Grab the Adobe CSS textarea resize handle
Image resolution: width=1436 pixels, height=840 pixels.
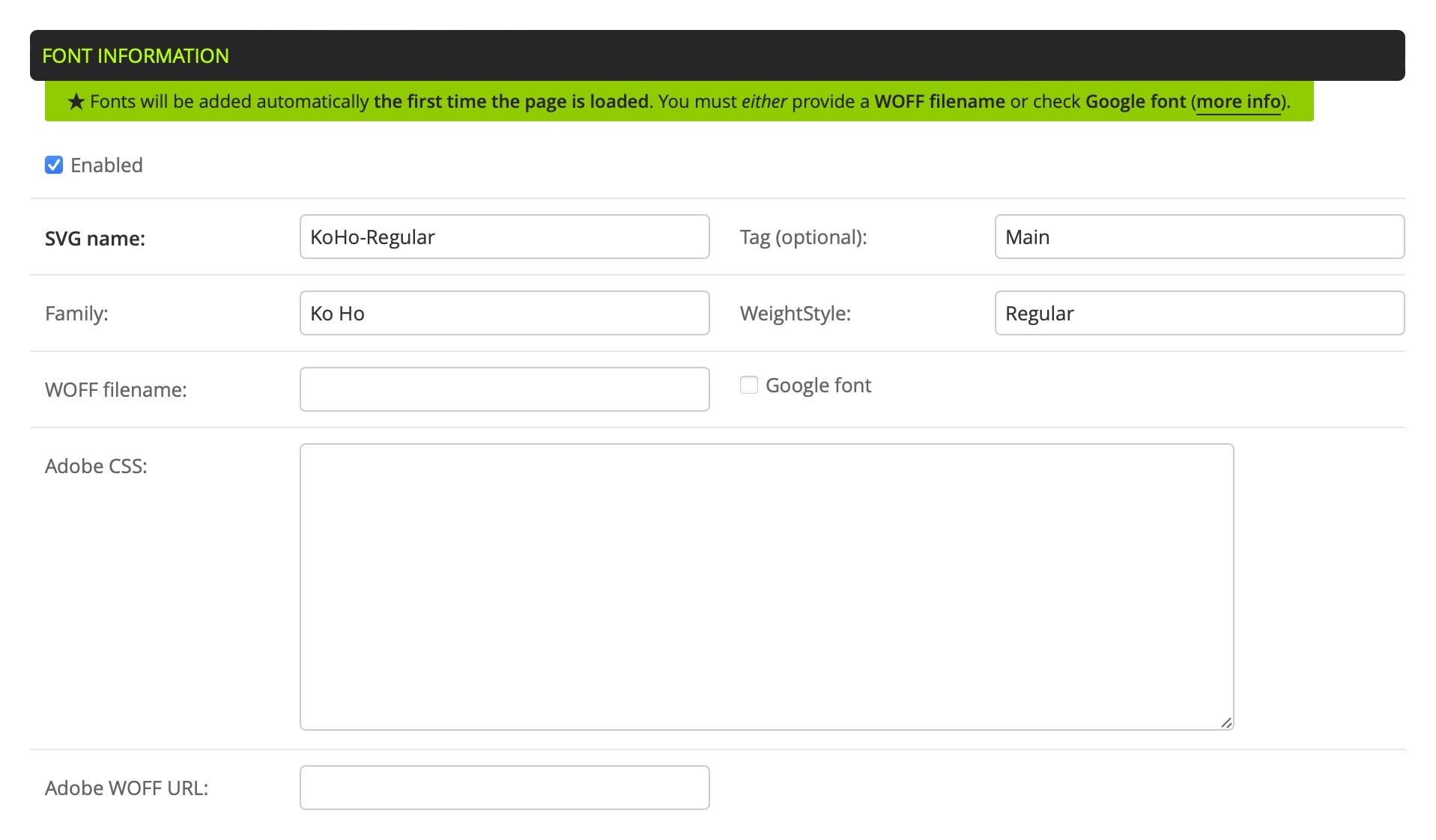1226,722
